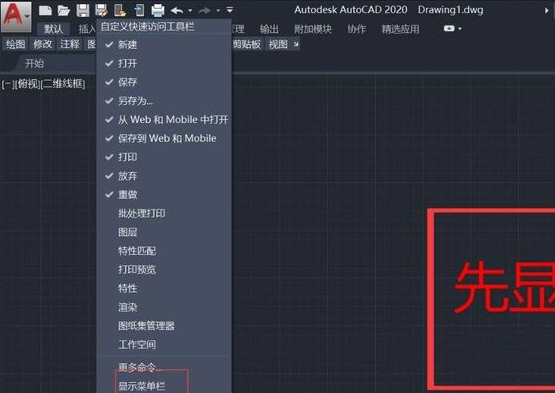Uncheck 重做 in the customize menu
This screenshot has height=393, width=555.
(x=164, y=195)
